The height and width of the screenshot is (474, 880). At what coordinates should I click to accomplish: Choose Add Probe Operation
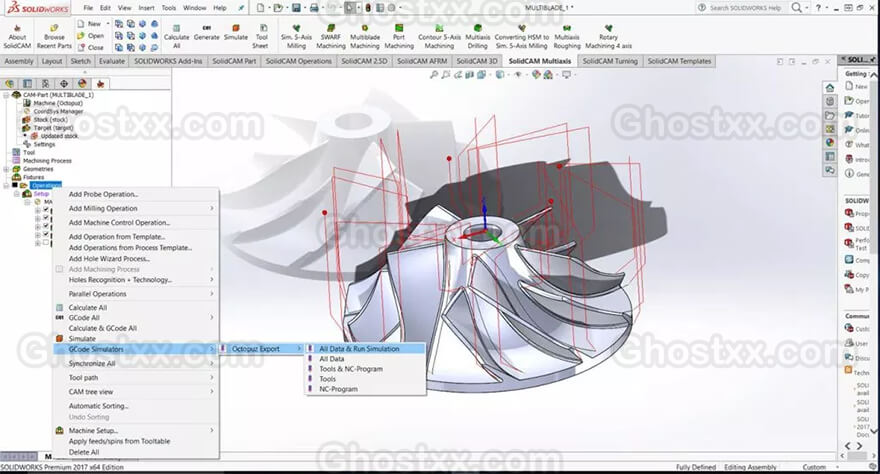[135, 194]
